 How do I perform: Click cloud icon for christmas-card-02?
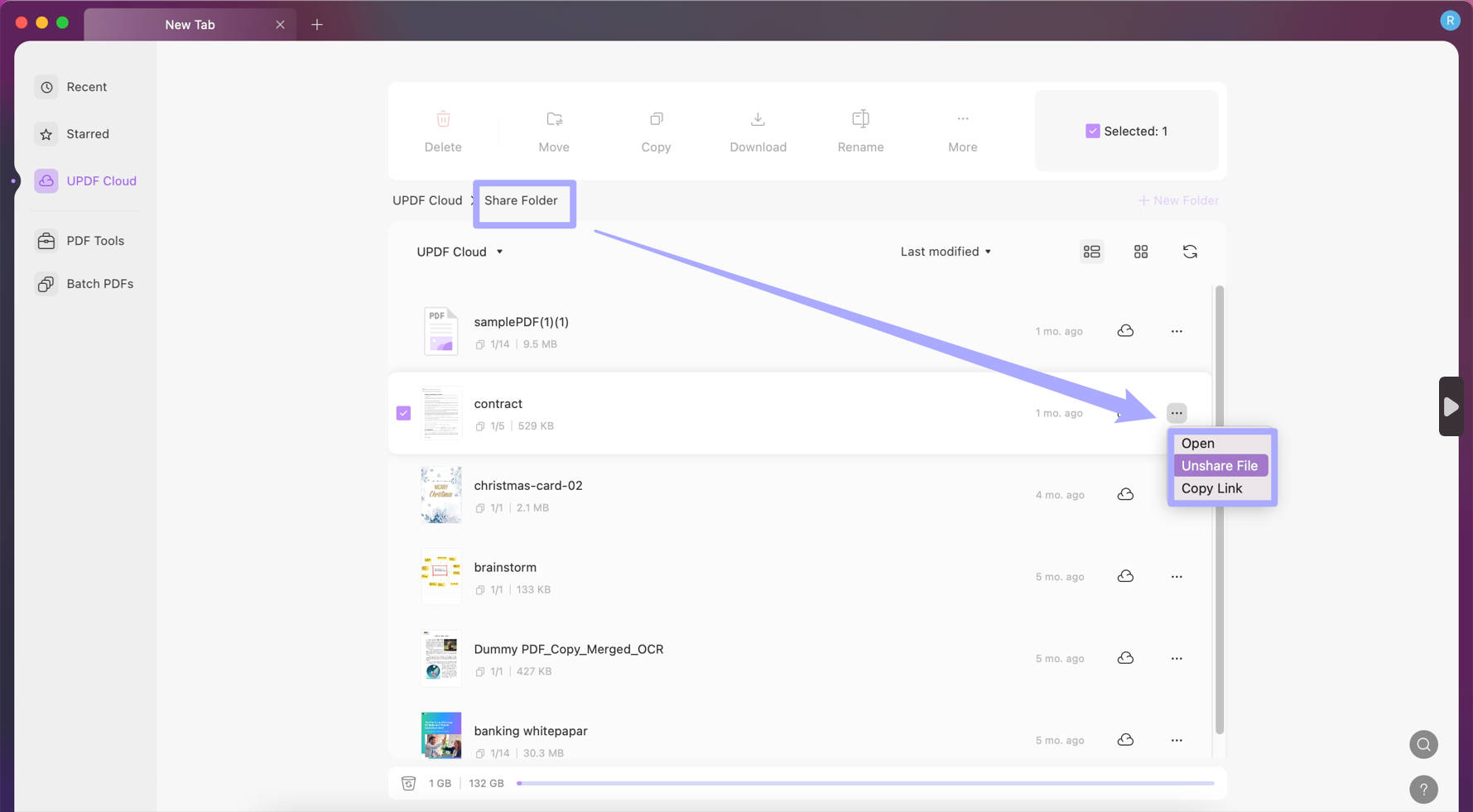(x=1125, y=495)
